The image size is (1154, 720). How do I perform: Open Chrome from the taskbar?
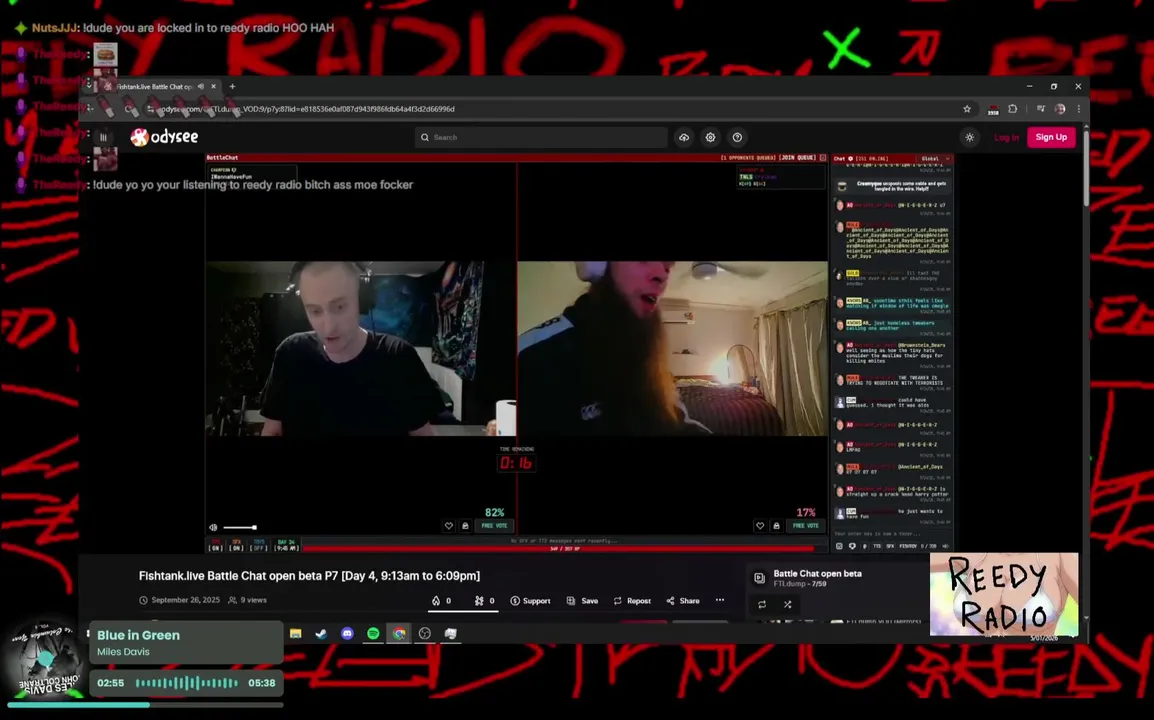tap(399, 633)
